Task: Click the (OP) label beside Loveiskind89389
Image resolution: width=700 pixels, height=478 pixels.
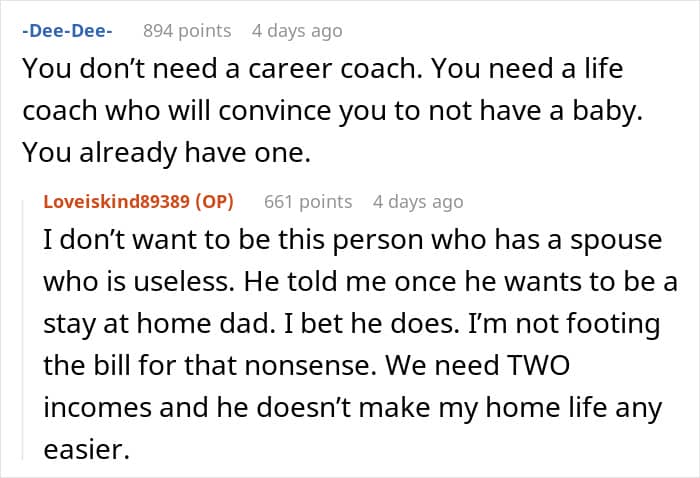Action: [x=214, y=201]
